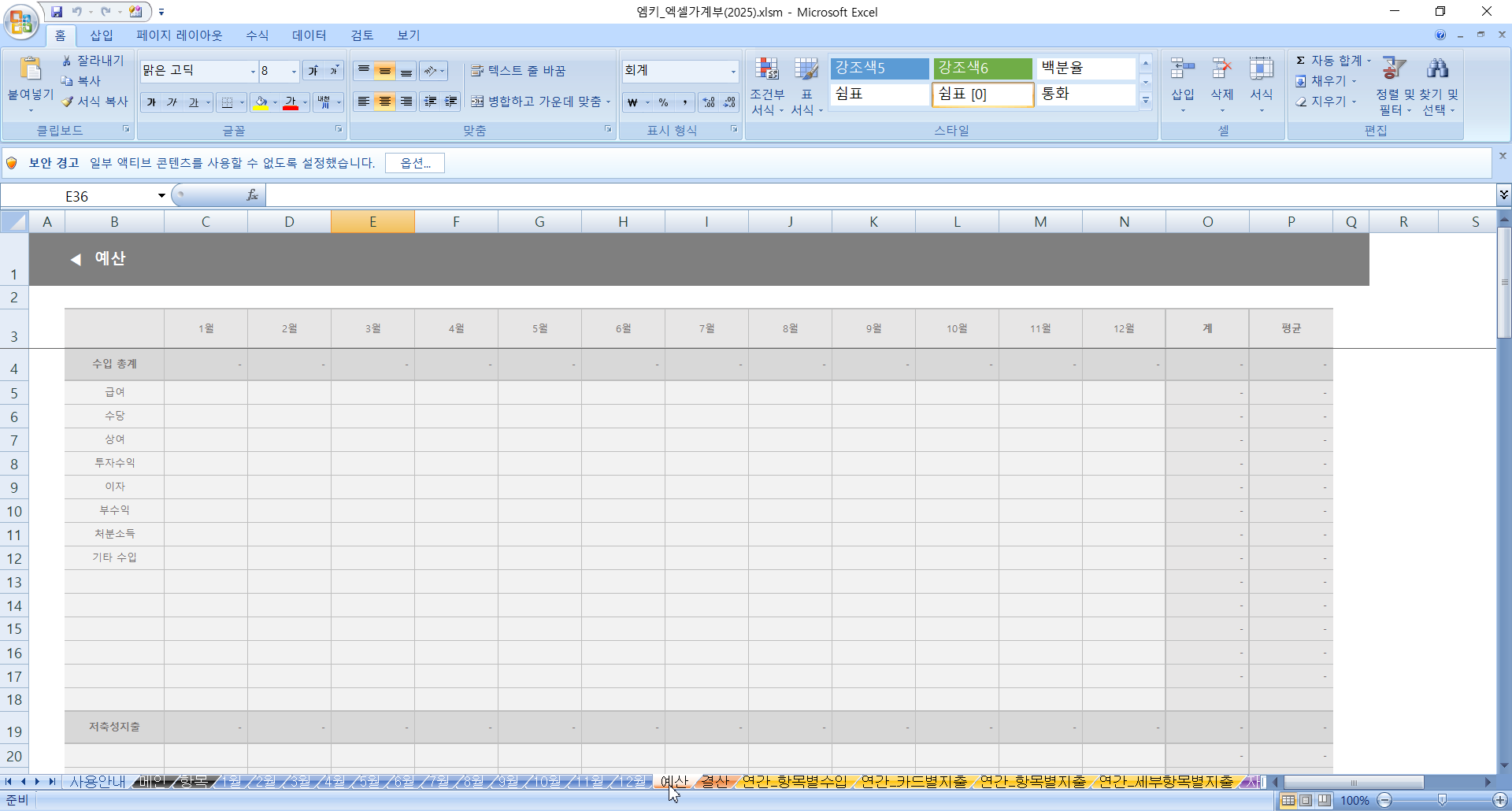1512x811 pixels.
Task: Click the insert function fx button
Action: coord(252,195)
